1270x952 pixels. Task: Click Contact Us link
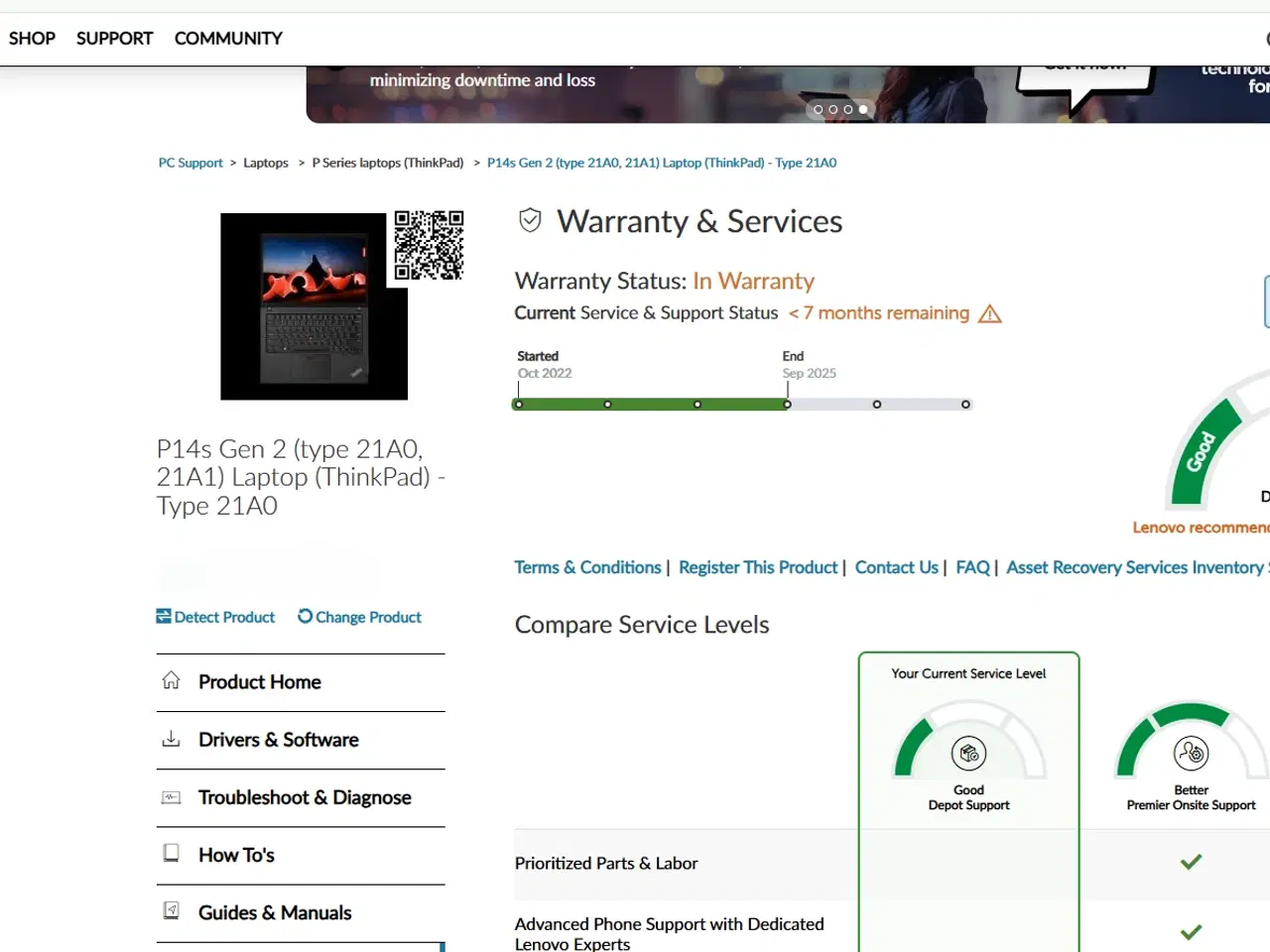[x=896, y=567]
